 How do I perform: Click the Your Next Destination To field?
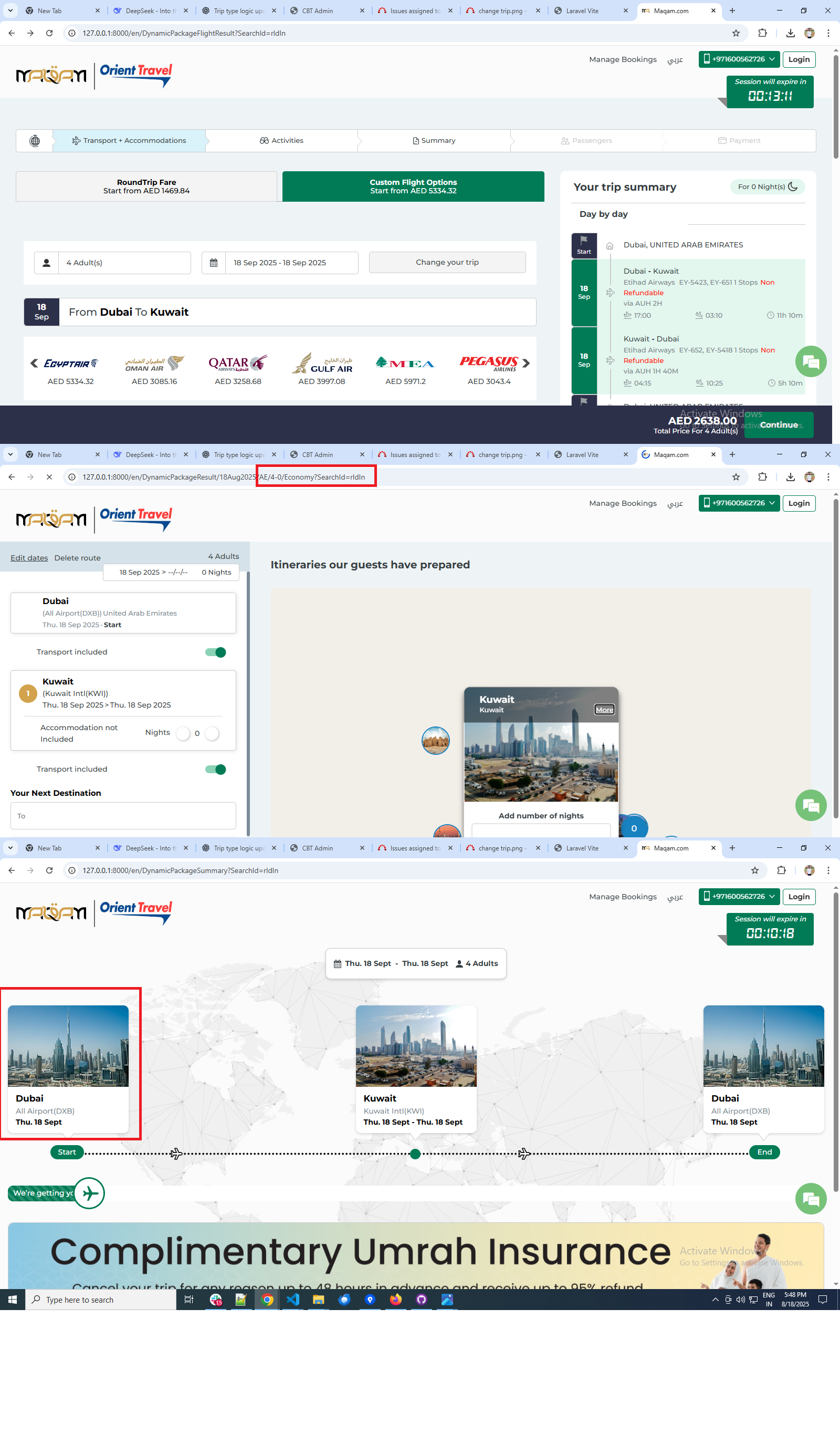[123, 816]
